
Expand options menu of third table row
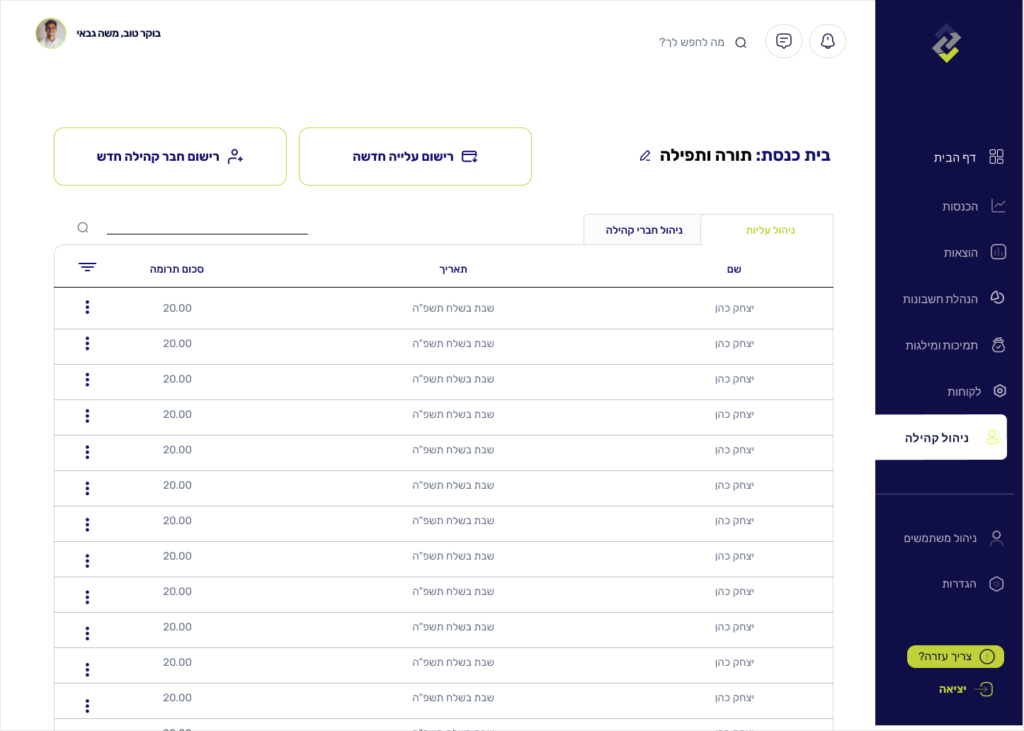[x=87, y=380]
